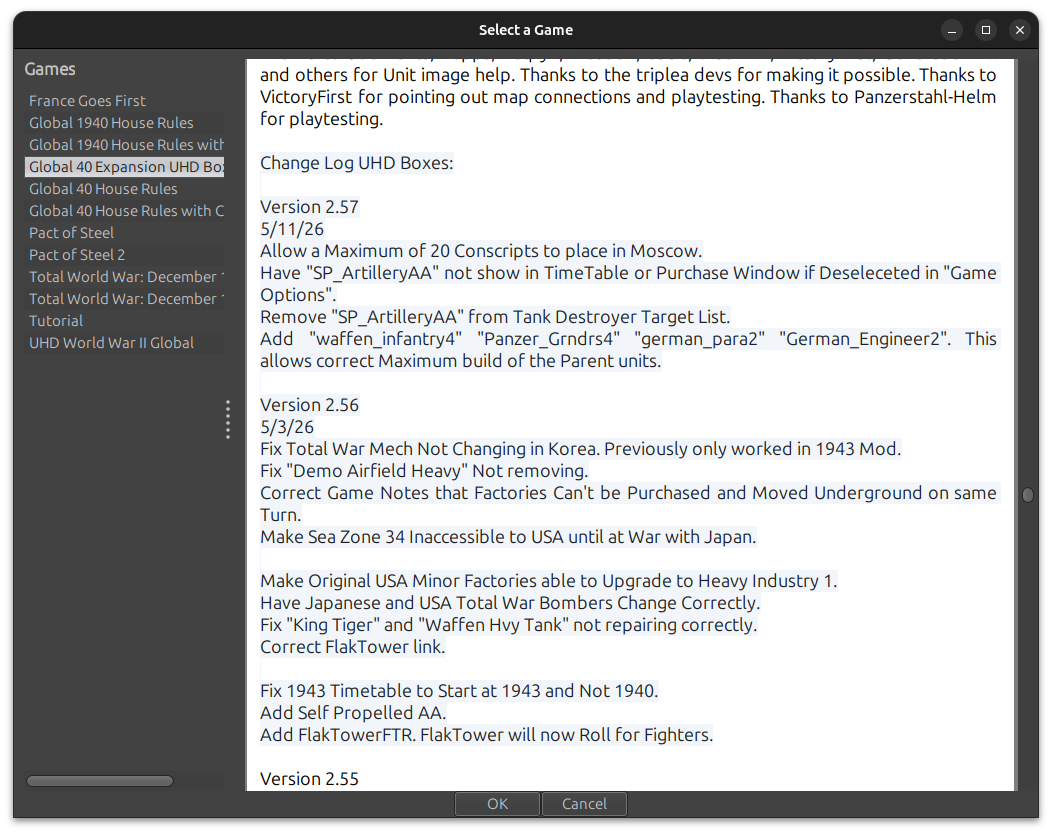The image size is (1052, 834).
Task: Click the split pane divider dots handle
Action: tap(228, 419)
